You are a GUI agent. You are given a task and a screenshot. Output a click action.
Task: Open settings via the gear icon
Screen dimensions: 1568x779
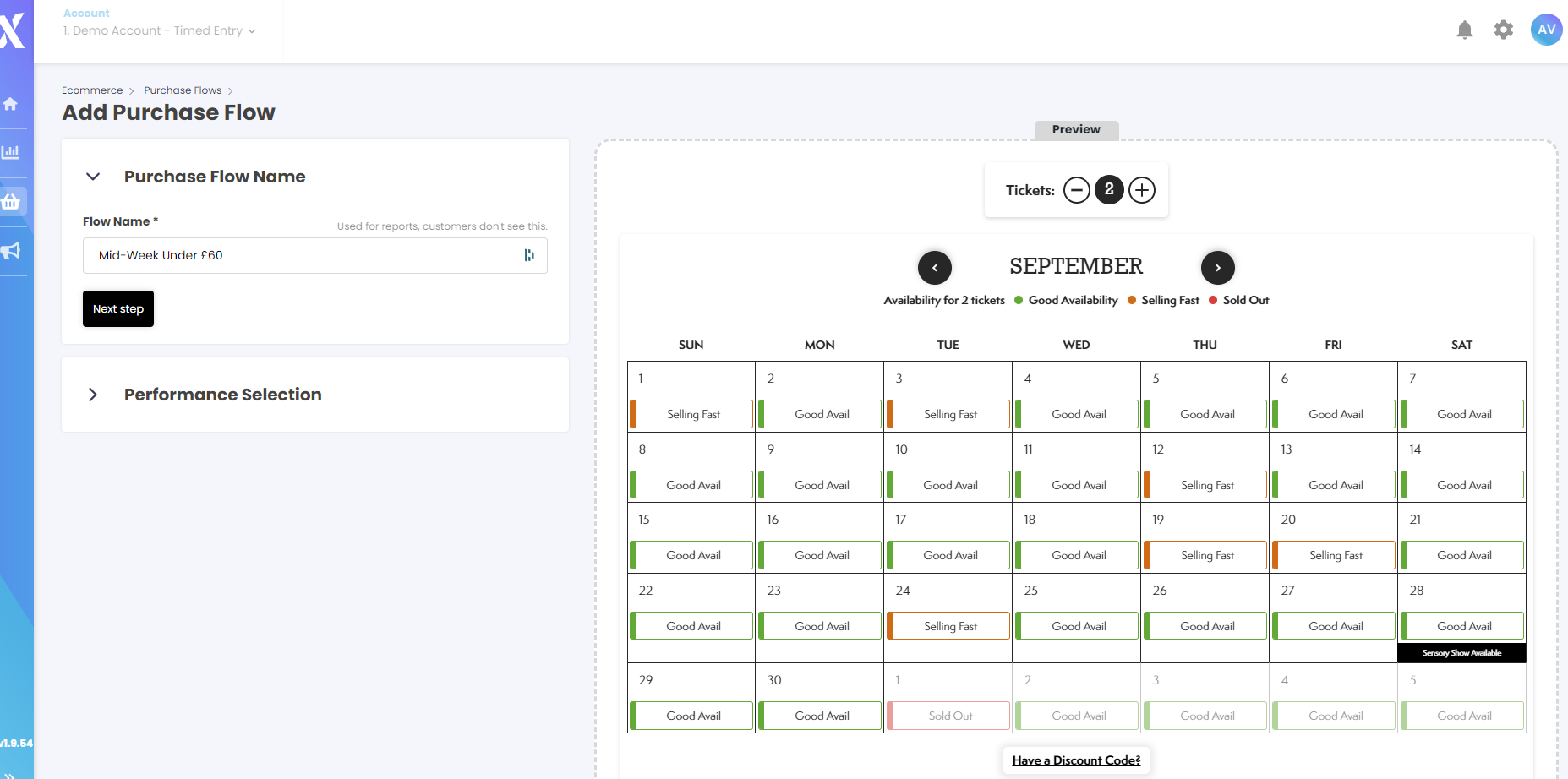point(1504,29)
